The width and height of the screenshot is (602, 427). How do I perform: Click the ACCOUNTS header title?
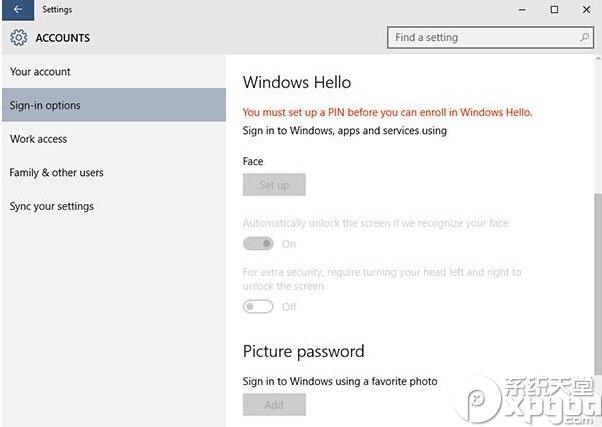(x=62, y=38)
